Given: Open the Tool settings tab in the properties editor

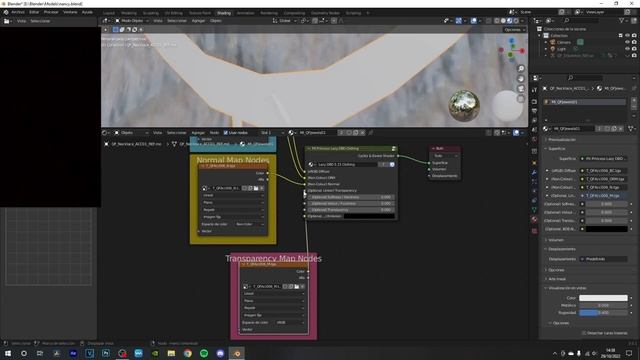Looking at the screenshot, I should coord(534,90).
